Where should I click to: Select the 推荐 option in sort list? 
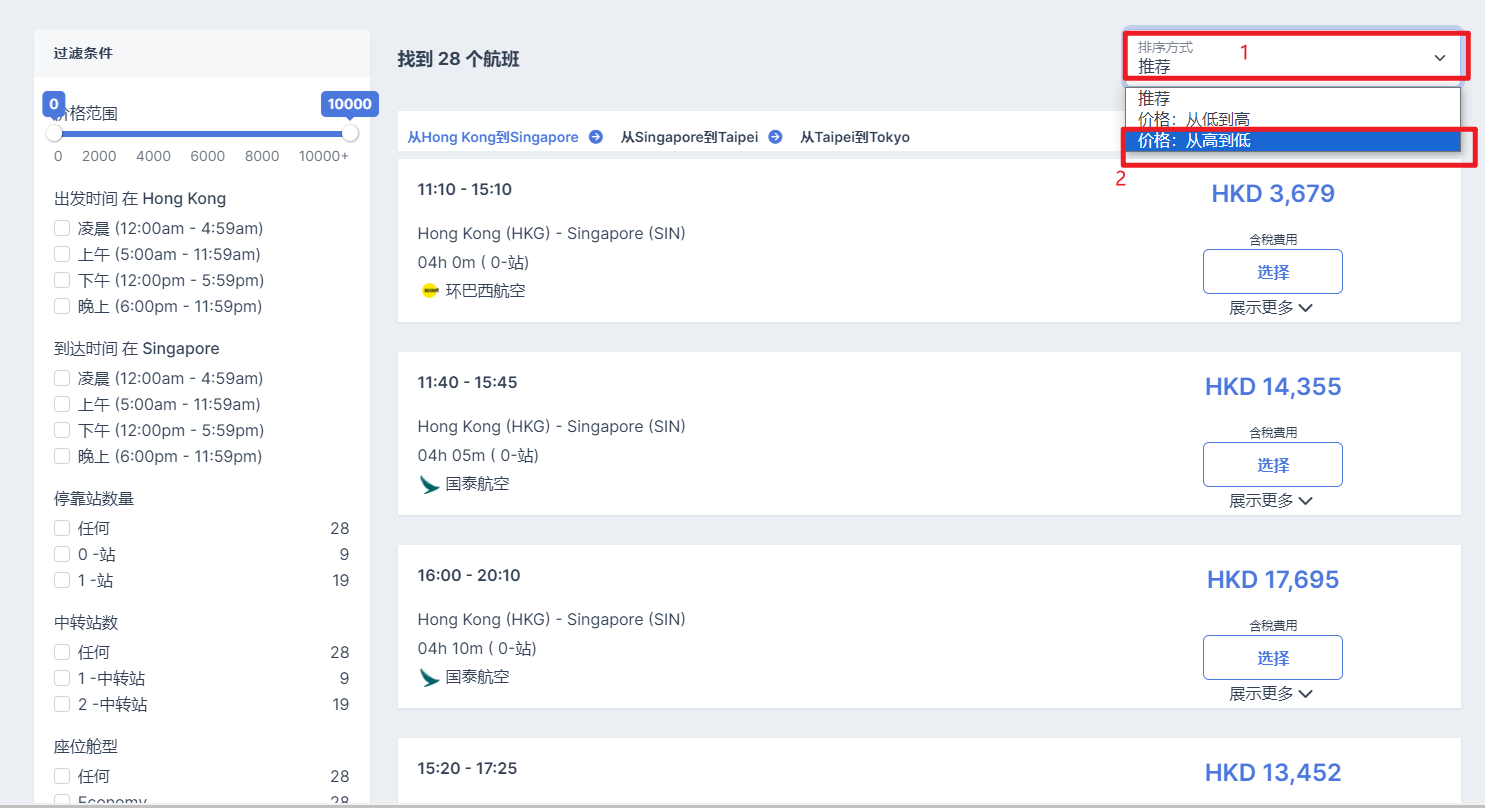(1154, 98)
